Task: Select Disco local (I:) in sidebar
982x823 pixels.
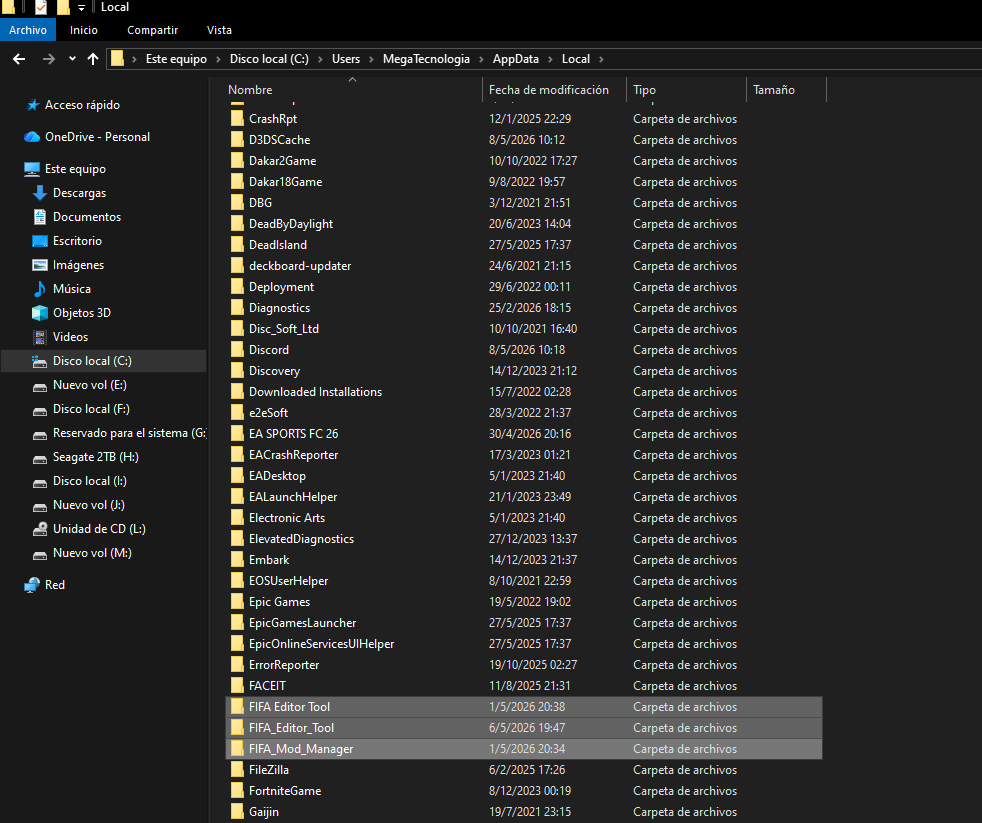Action: click(90, 481)
